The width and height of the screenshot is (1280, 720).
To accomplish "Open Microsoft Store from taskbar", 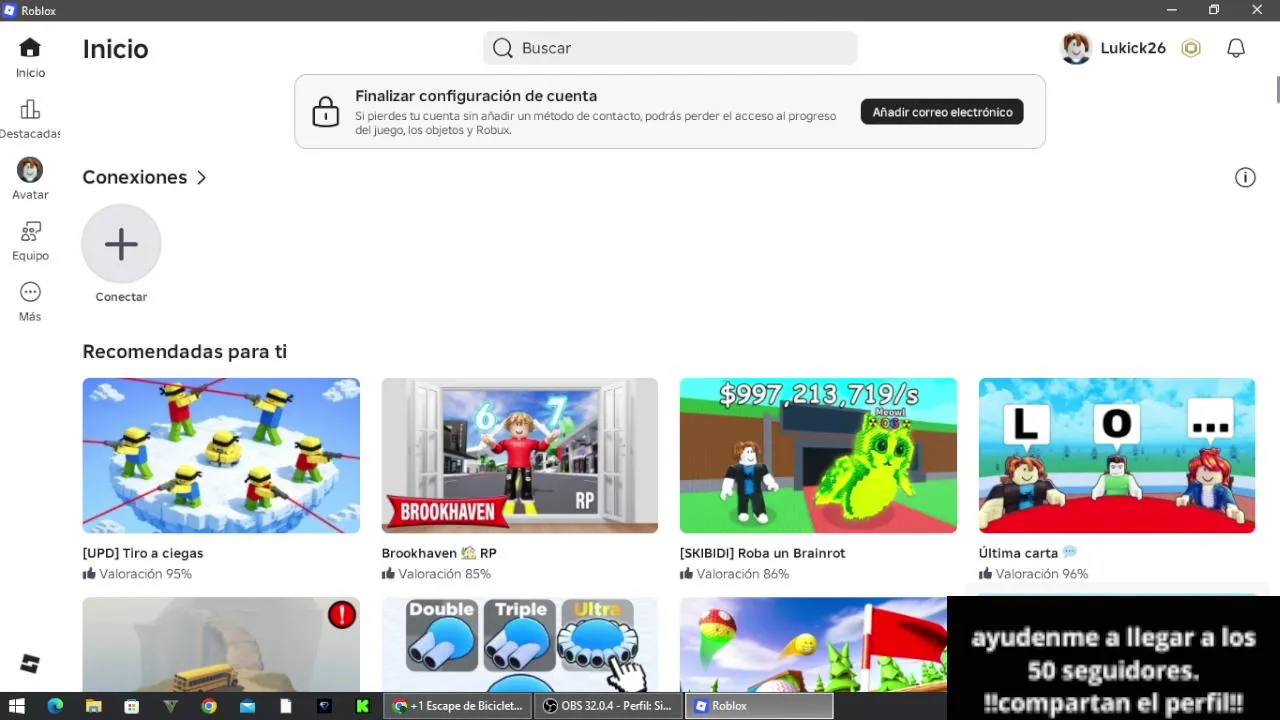I will pyautogui.click(x=131, y=706).
